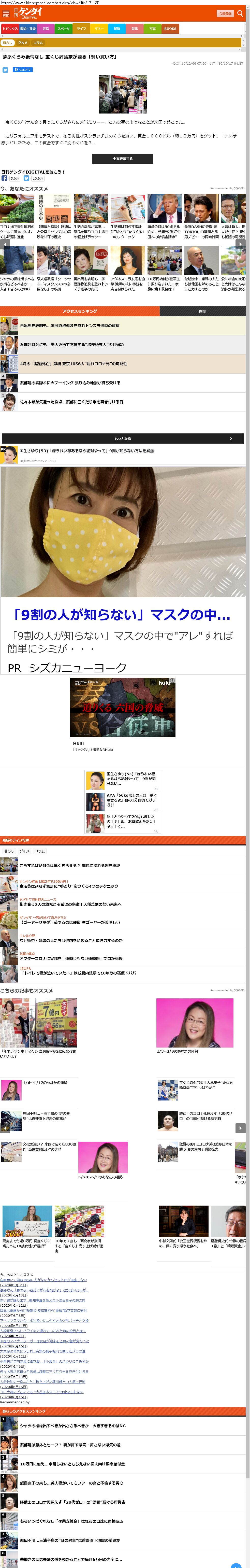Open 1/6~1/12のあなたの運勢 item
Screen dimensions: 250x1568
39,1091
